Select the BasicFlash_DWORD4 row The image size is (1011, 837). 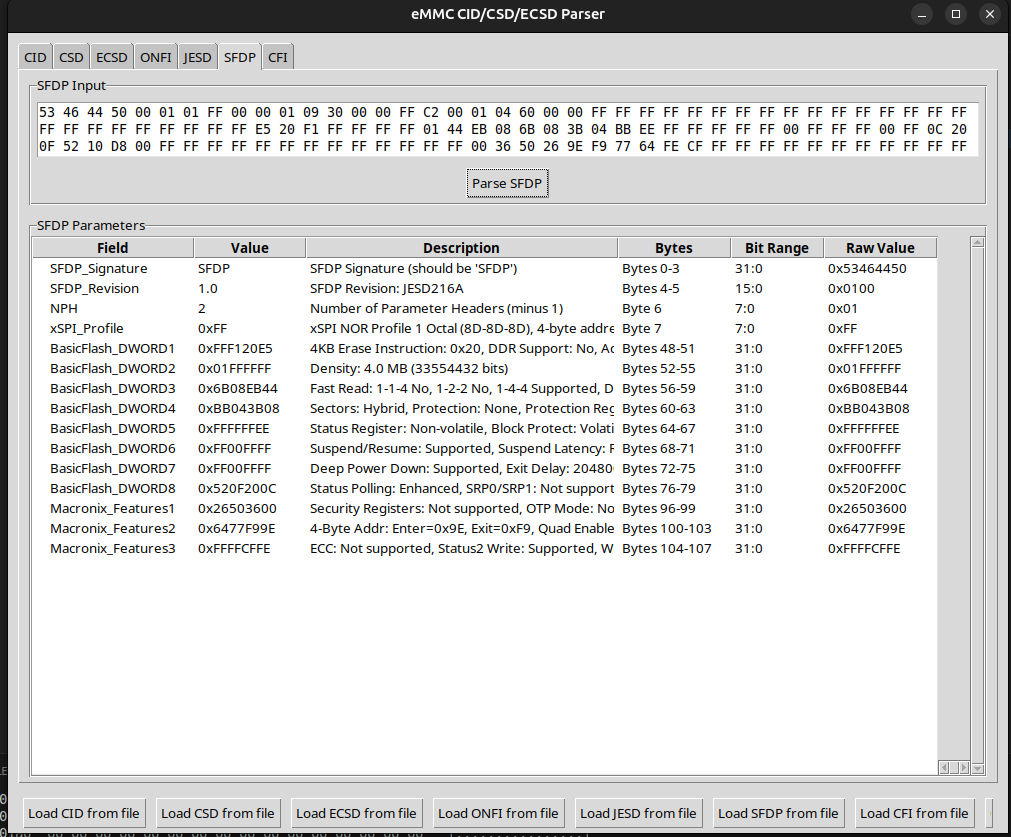click(x=484, y=408)
